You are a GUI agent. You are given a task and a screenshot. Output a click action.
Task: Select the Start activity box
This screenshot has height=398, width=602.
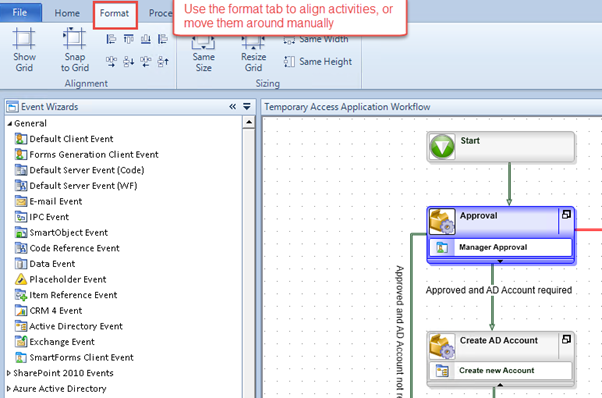pos(501,147)
